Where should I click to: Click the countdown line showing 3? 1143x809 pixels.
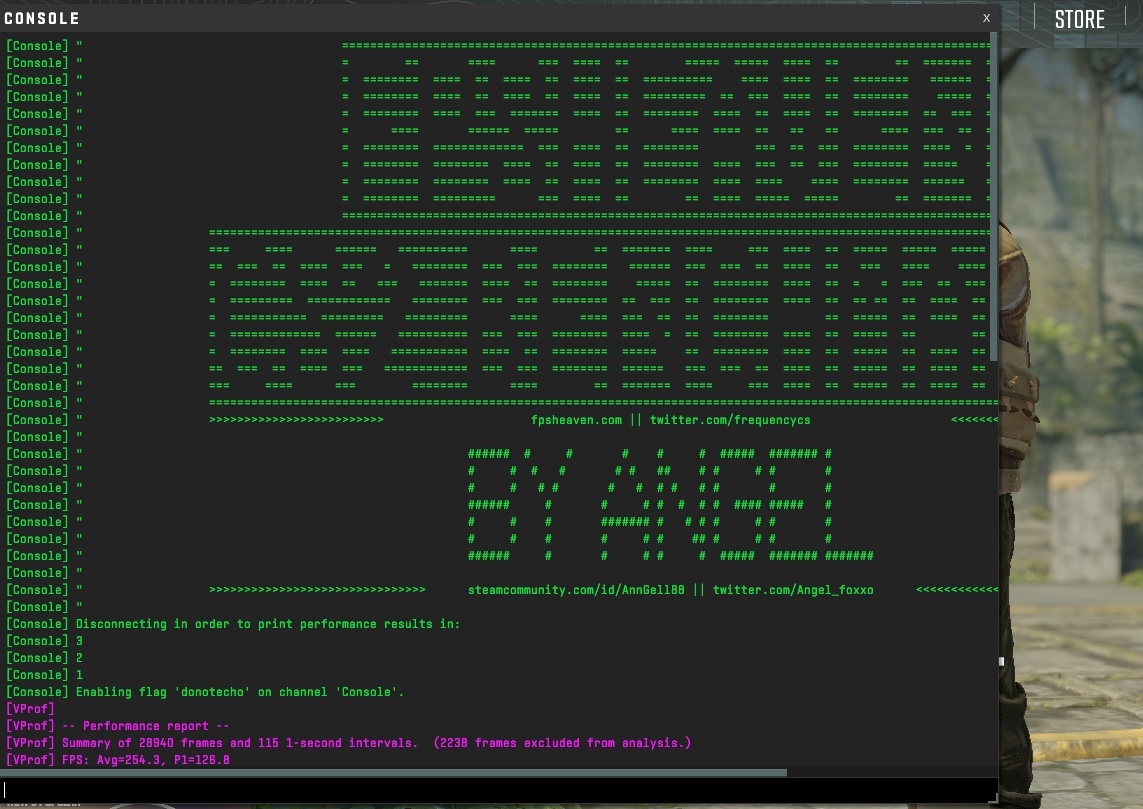[79, 641]
